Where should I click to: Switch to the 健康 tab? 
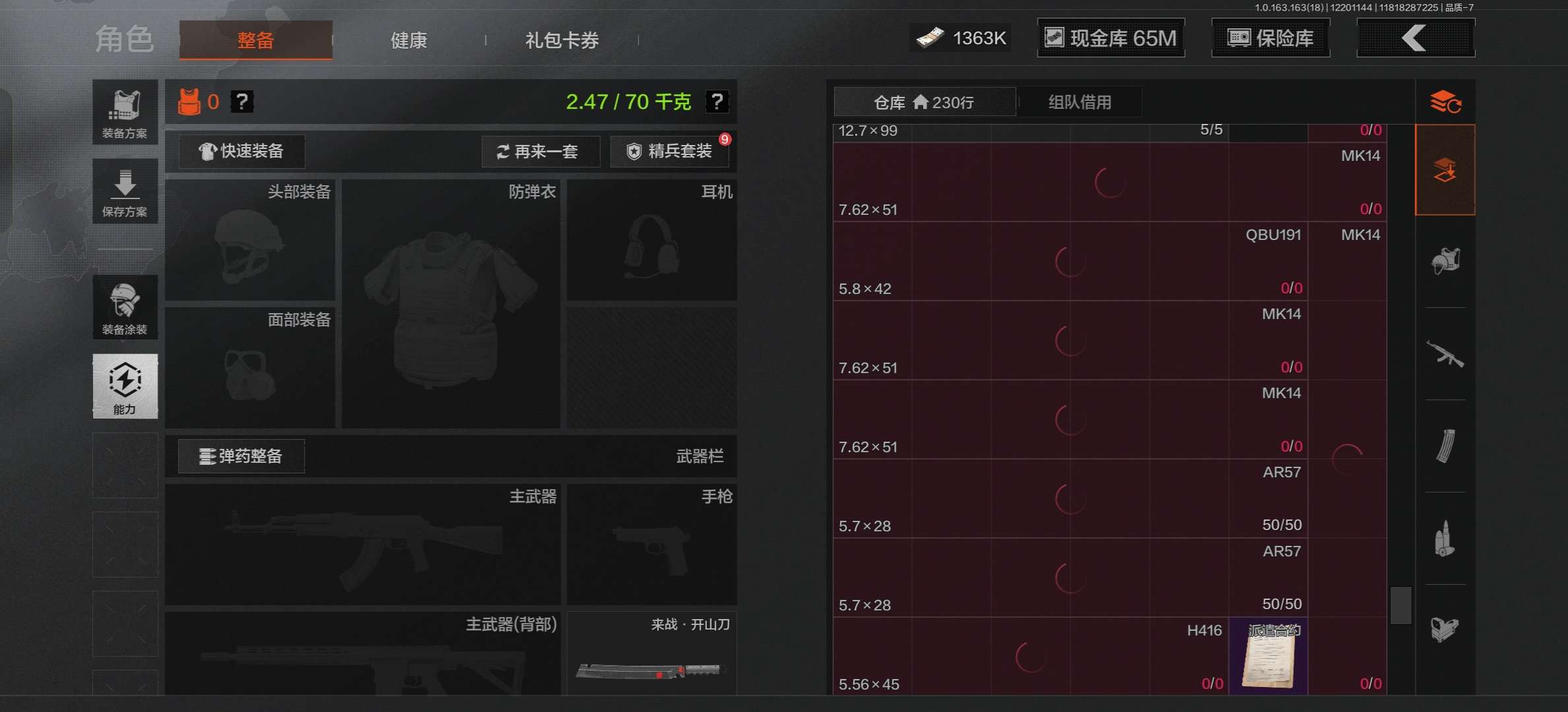(x=409, y=40)
